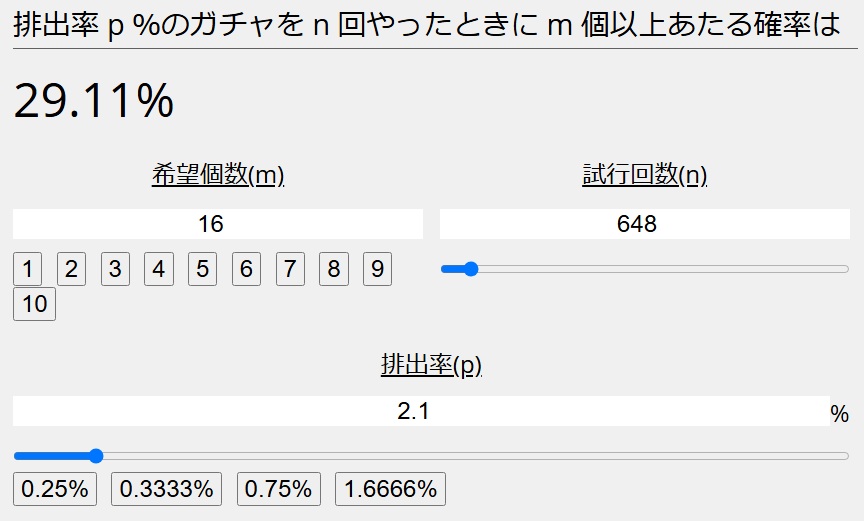Click the preset button for 1 desired item
The image size is (864, 521).
[27, 269]
